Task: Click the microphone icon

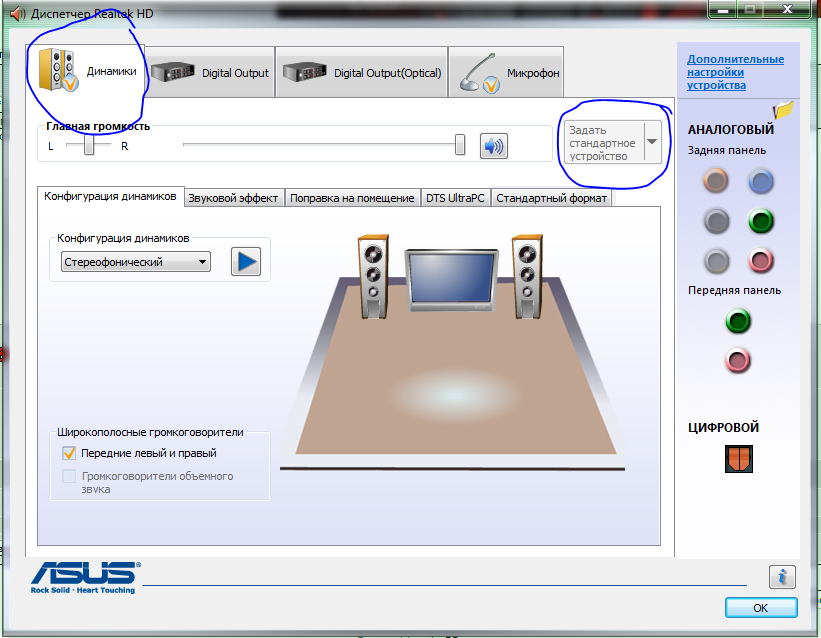Action: point(480,73)
